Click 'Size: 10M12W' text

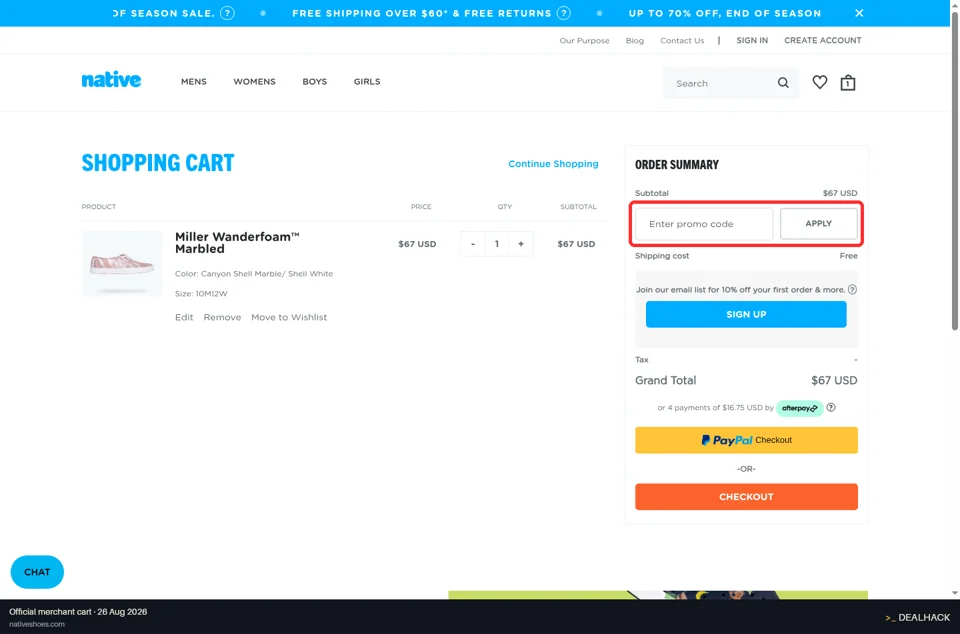pos(201,294)
